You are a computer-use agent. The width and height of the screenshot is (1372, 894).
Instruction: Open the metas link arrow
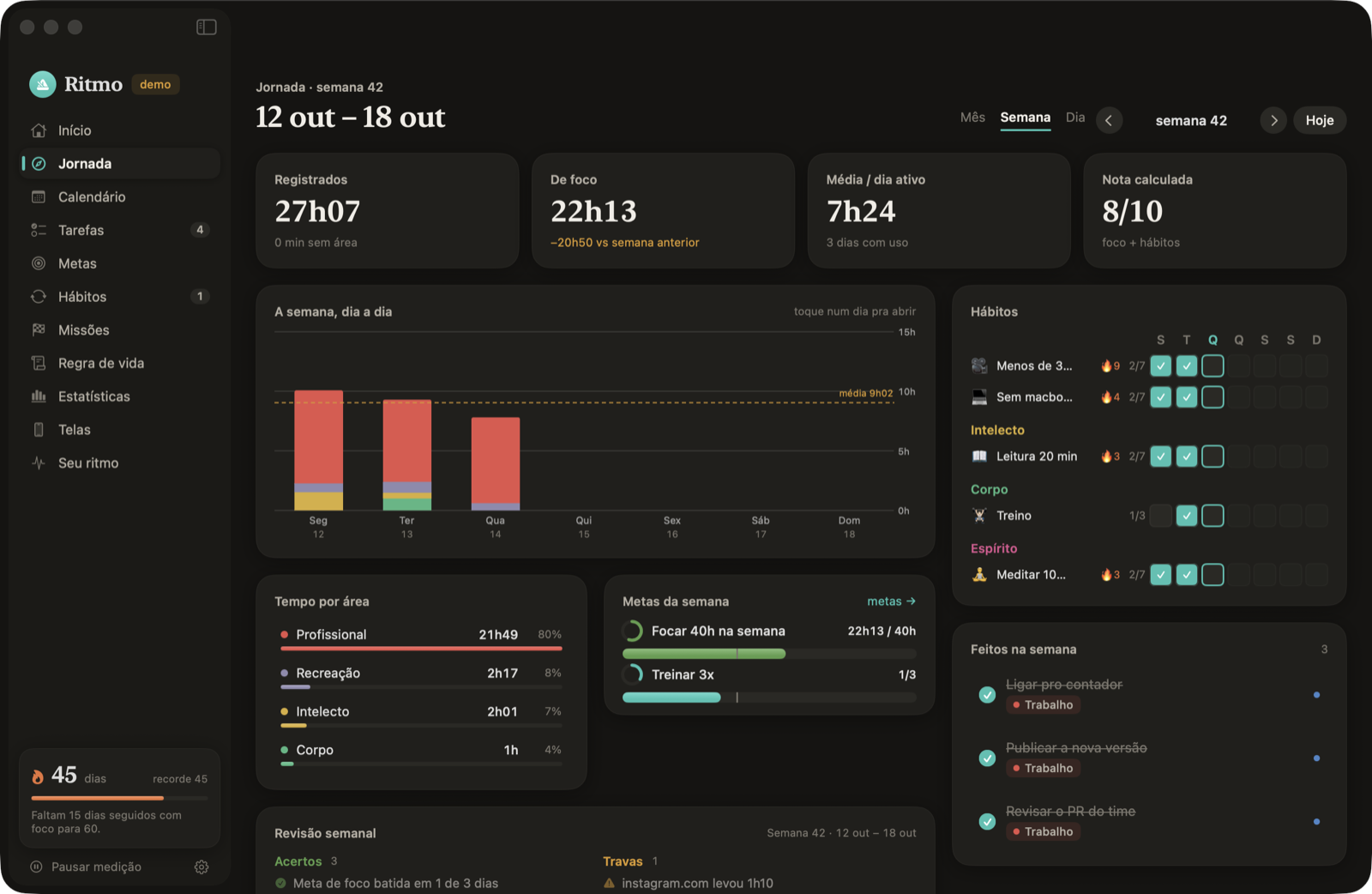pos(892,601)
